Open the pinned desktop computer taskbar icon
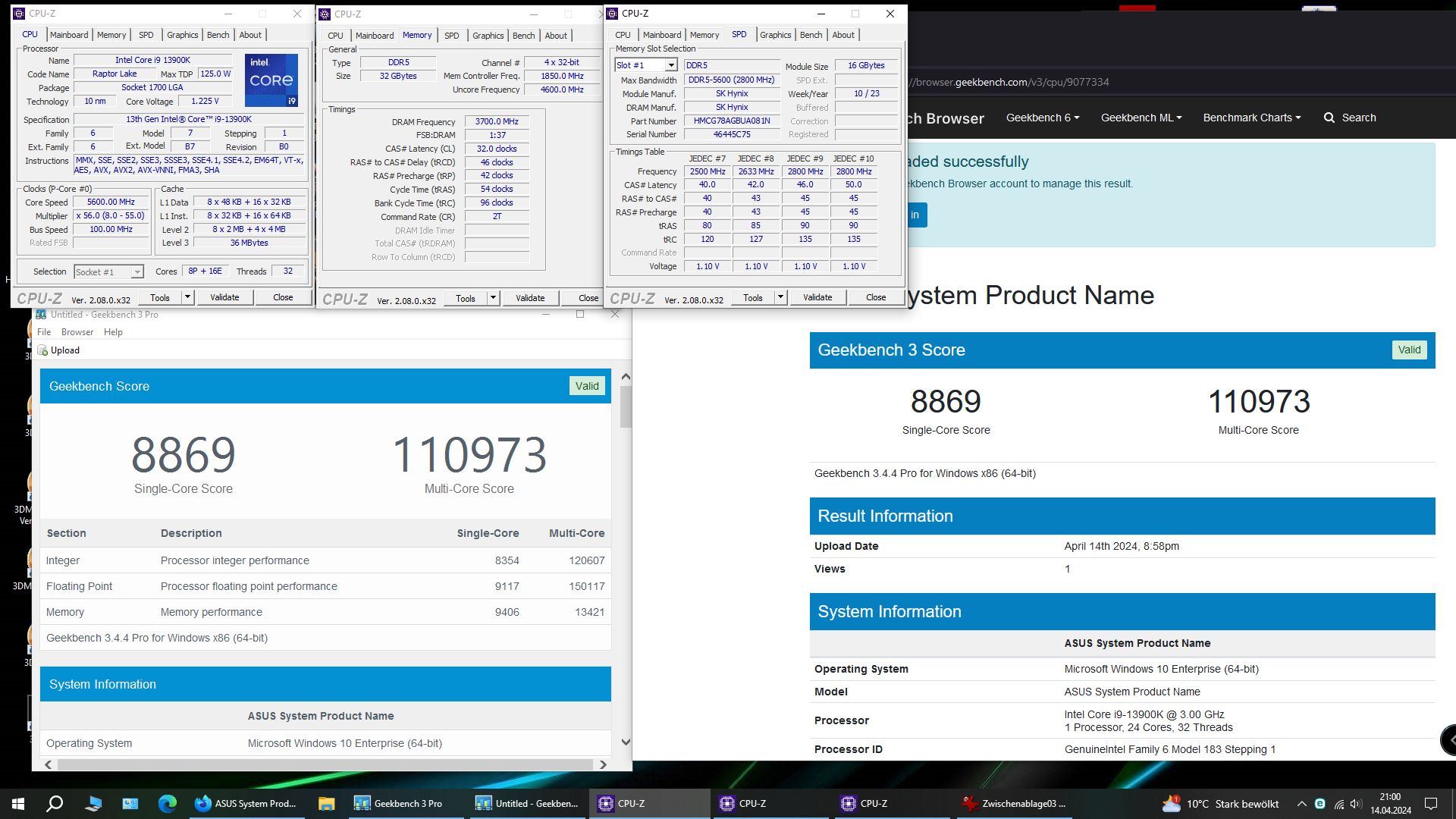 (130, 804)
